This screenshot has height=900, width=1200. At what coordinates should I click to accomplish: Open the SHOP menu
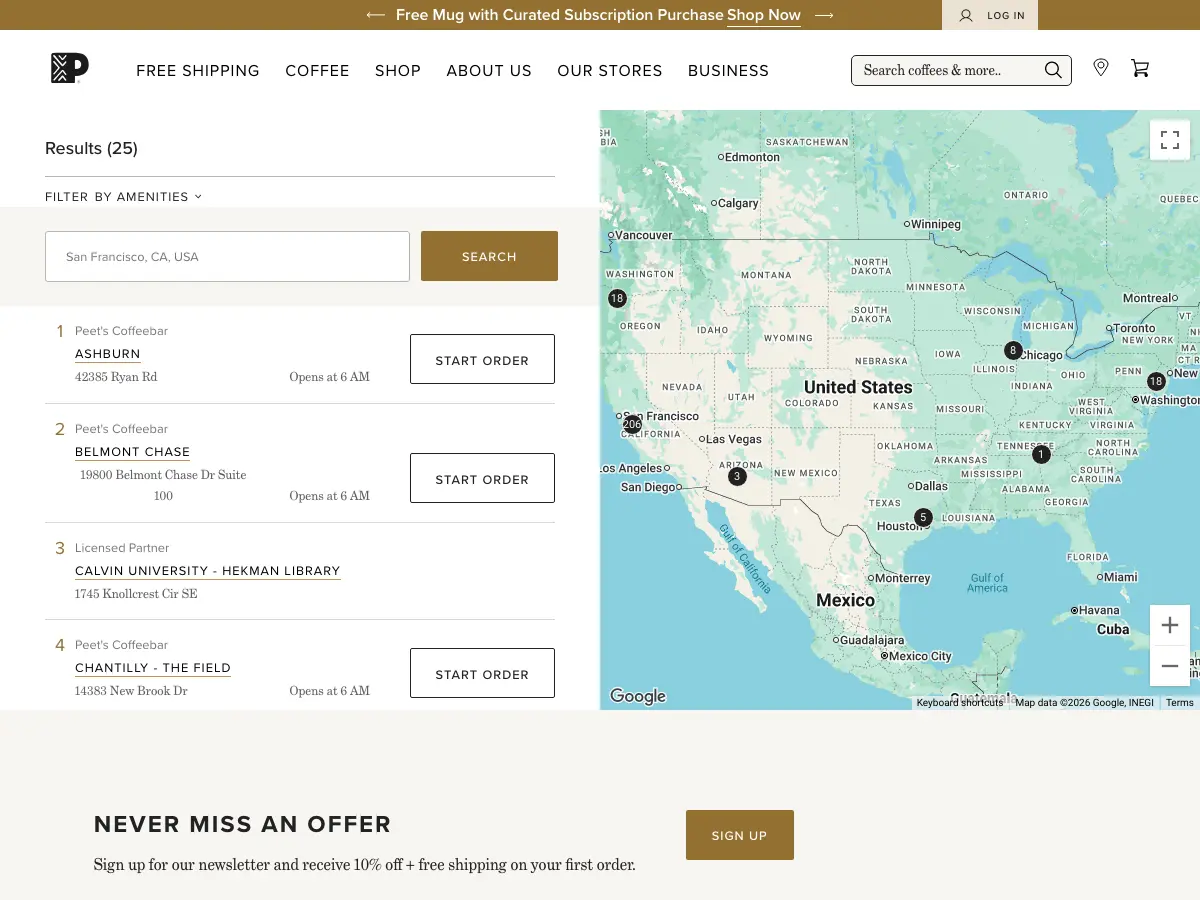tap(398, 71)
